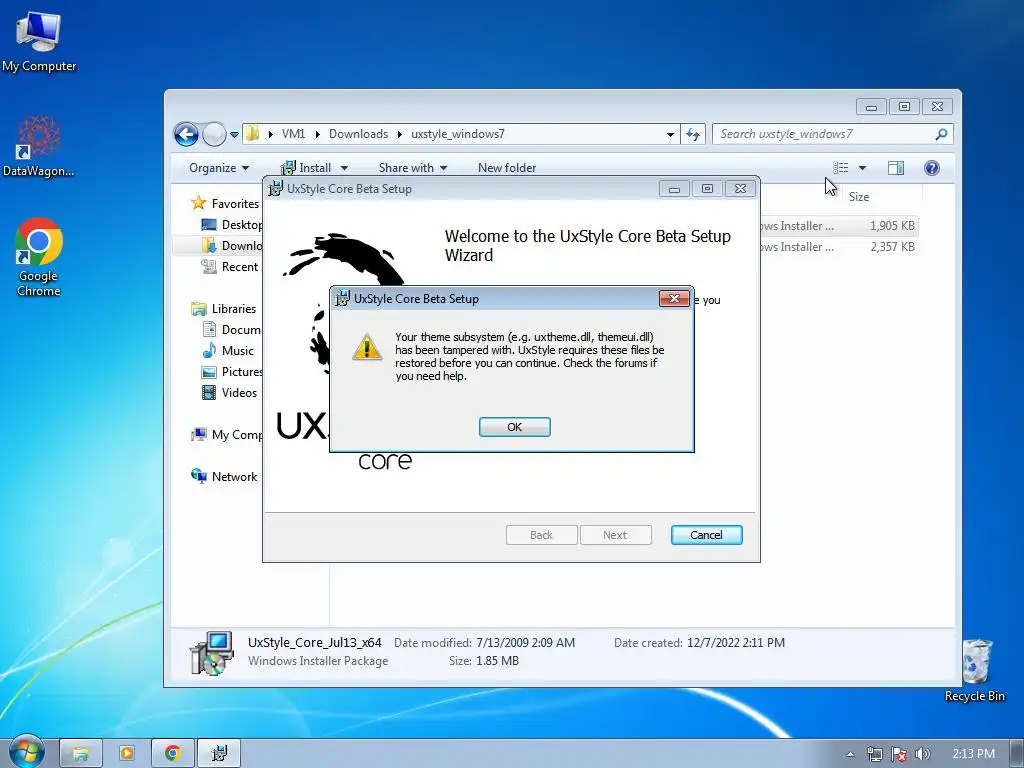Select Libraries in the navigation pane
The width and height of the screenshot is (1024, 768).
point(224,308)
